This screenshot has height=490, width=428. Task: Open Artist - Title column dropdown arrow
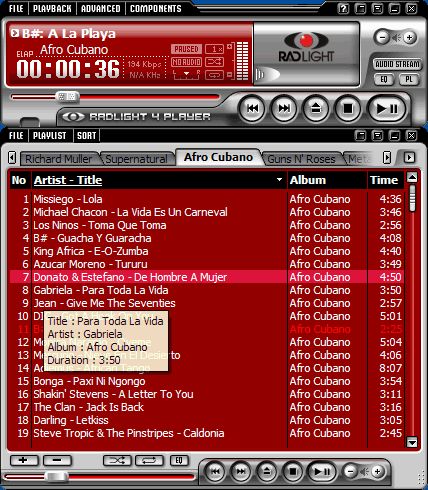(279, 180)
